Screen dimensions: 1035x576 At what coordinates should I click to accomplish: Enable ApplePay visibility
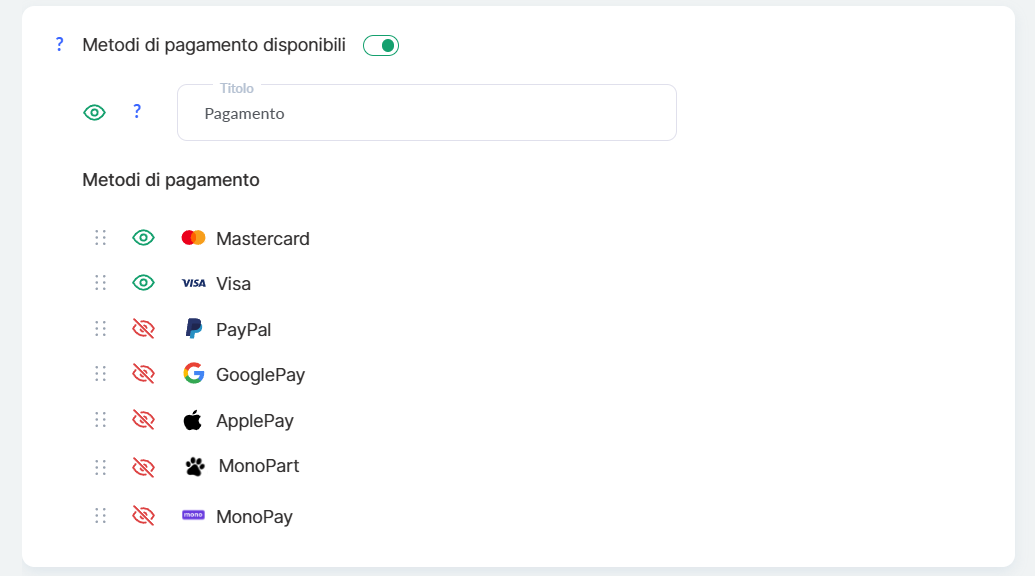click(144, 420)
